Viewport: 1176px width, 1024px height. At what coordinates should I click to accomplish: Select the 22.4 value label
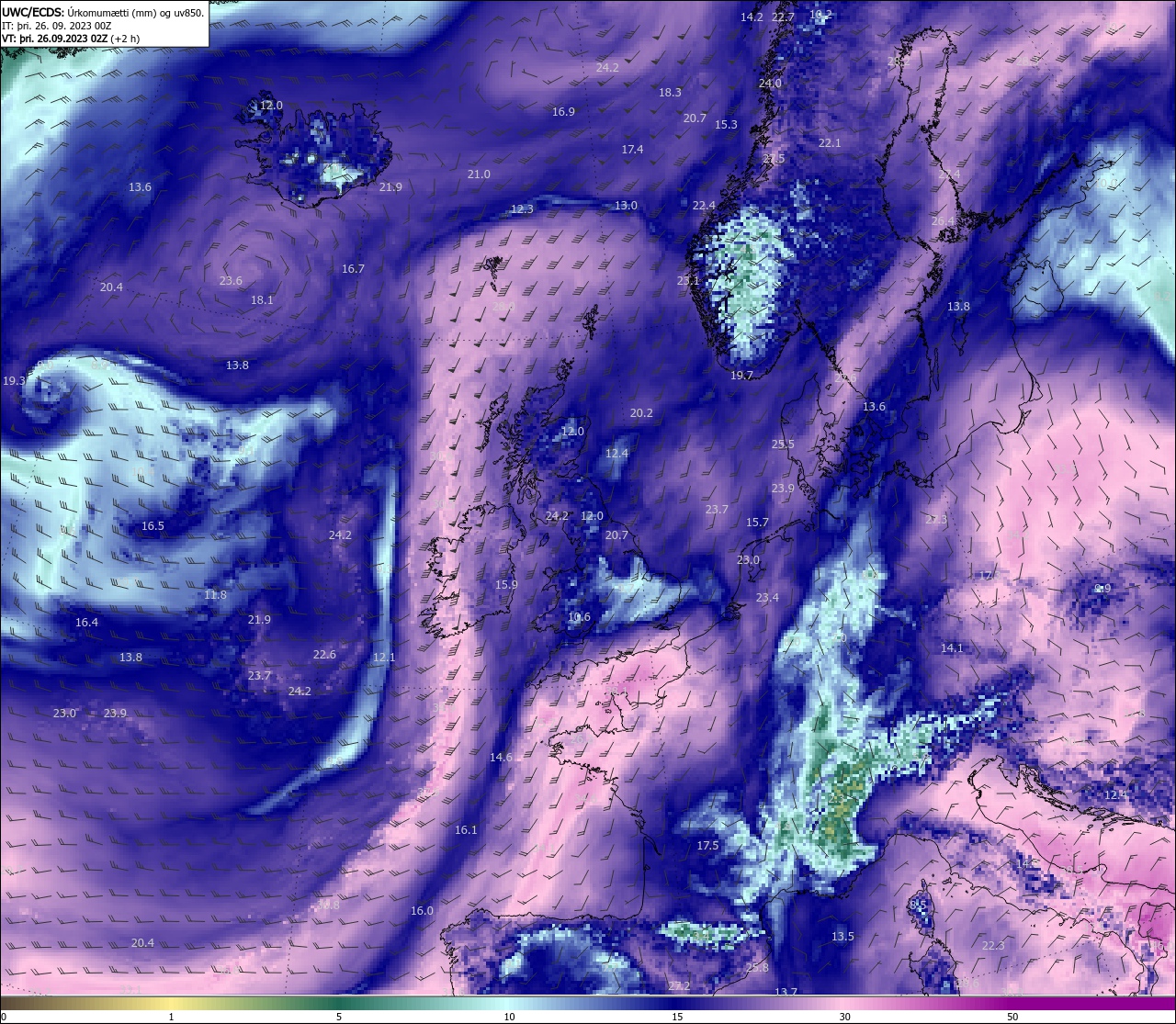(704, 206)
